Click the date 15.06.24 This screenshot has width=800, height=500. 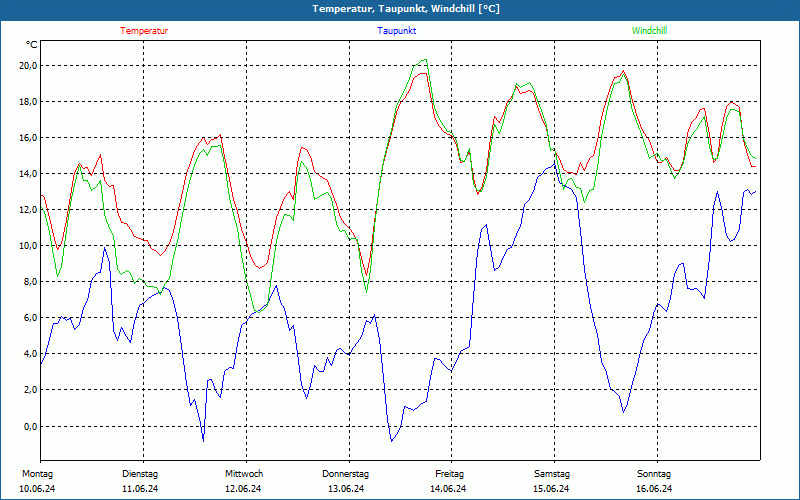pos(551,489)
